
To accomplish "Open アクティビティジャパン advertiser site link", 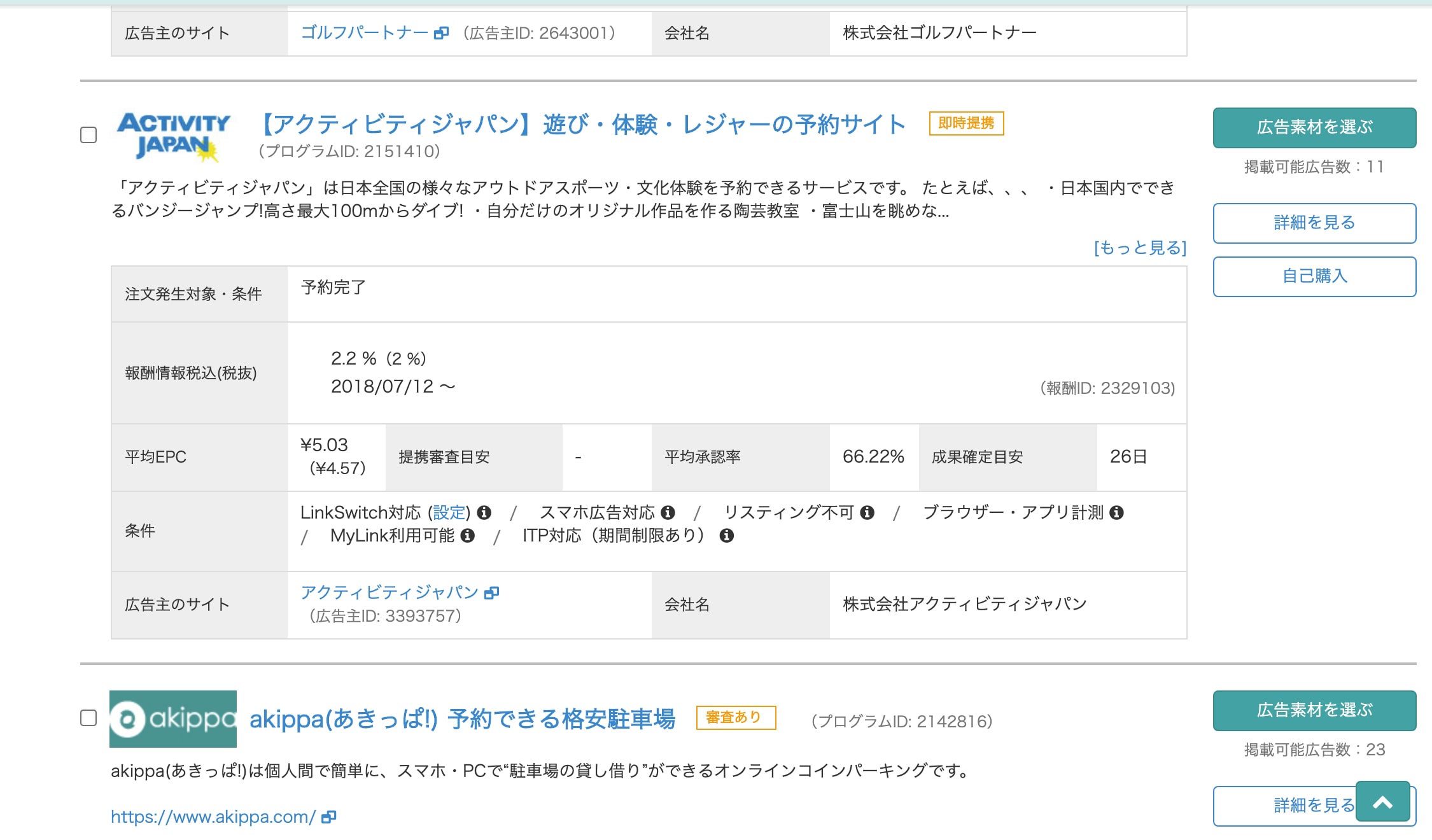I will click(x=390, y=592).
